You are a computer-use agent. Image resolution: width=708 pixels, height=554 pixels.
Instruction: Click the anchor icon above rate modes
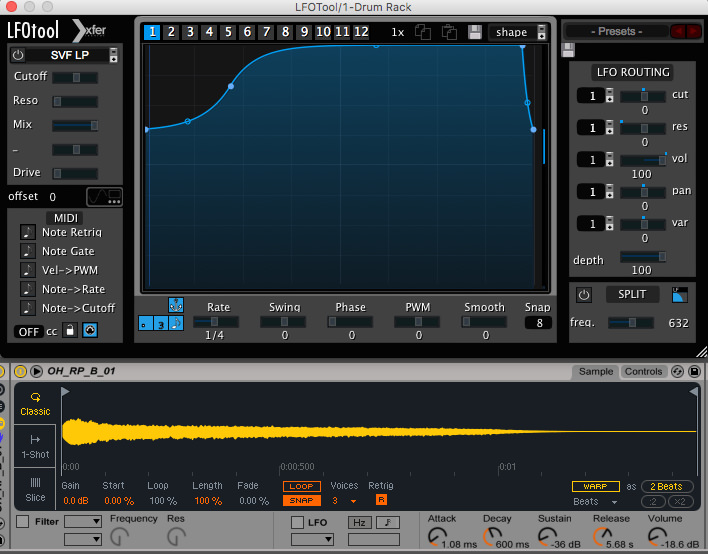(x=176, y=305)
